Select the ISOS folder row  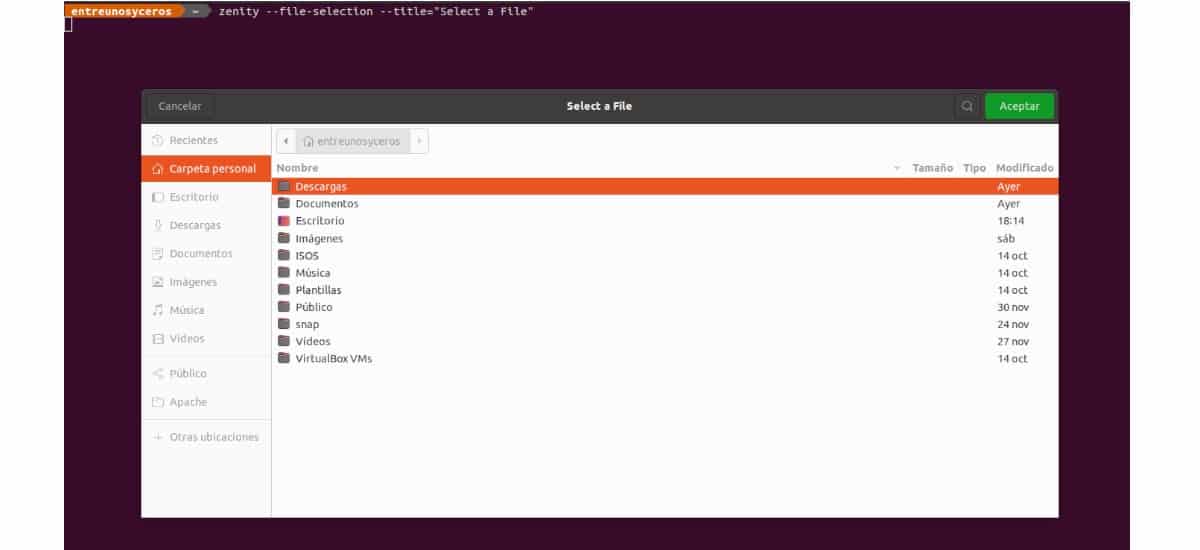[x=306, y=255]
